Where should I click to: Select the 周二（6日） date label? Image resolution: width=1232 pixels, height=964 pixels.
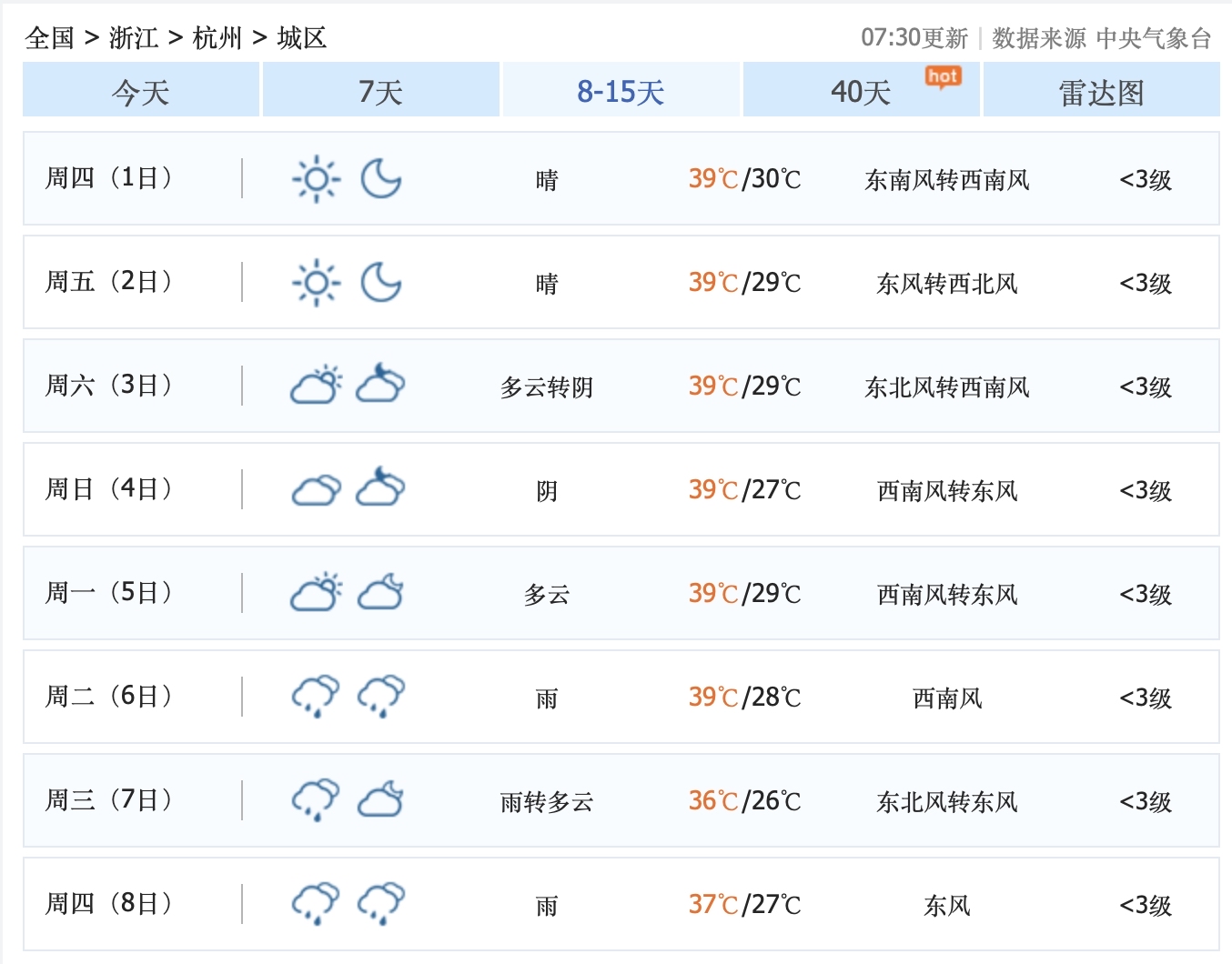108,697
